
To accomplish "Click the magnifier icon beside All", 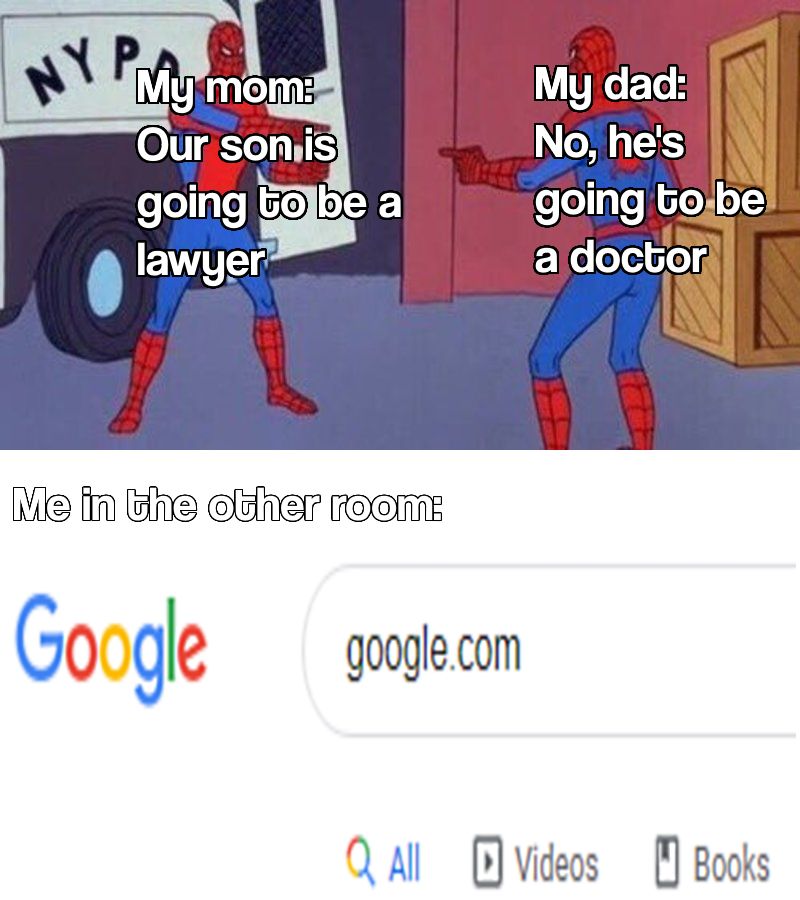I will tap(360, 863).
